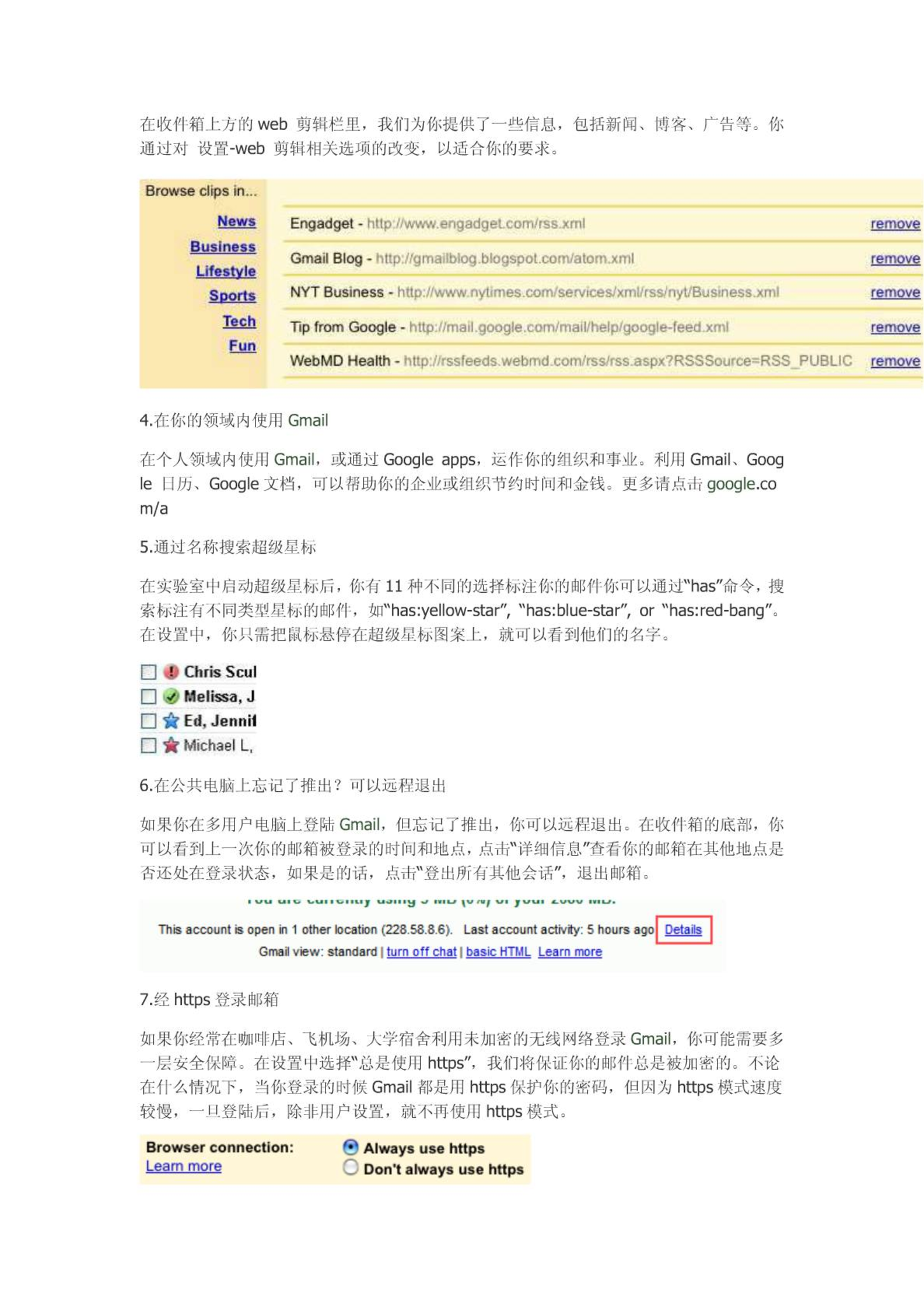Remove the Gmail Blog feed

point(895,259)
